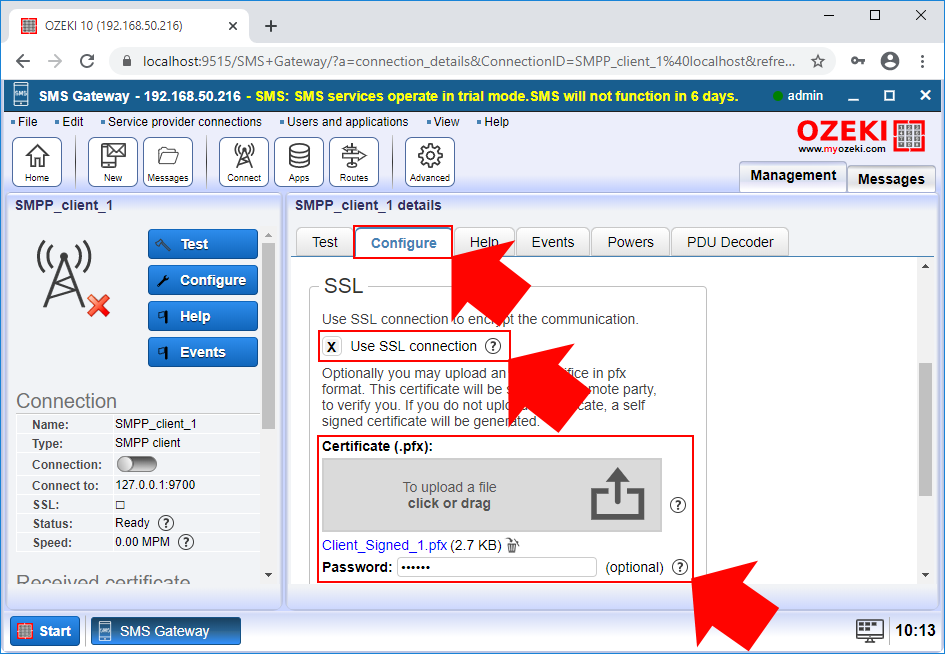
Task: Click the certificate Password input field
Action: click(x=497, y=567)
